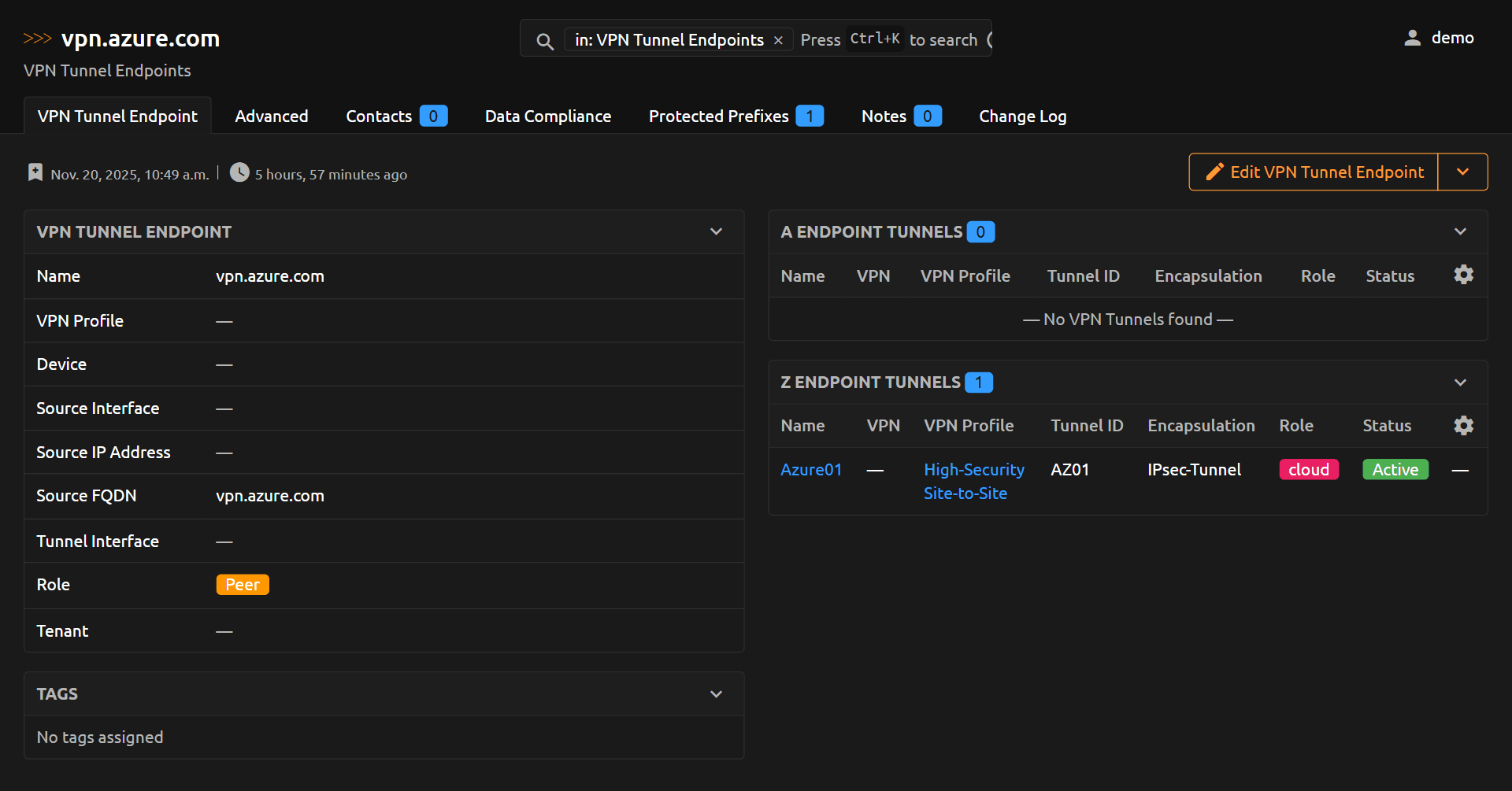Click the demo user profile icon
The width and height of the screenshot is (1512, 791).
(x=1412, y=38)
